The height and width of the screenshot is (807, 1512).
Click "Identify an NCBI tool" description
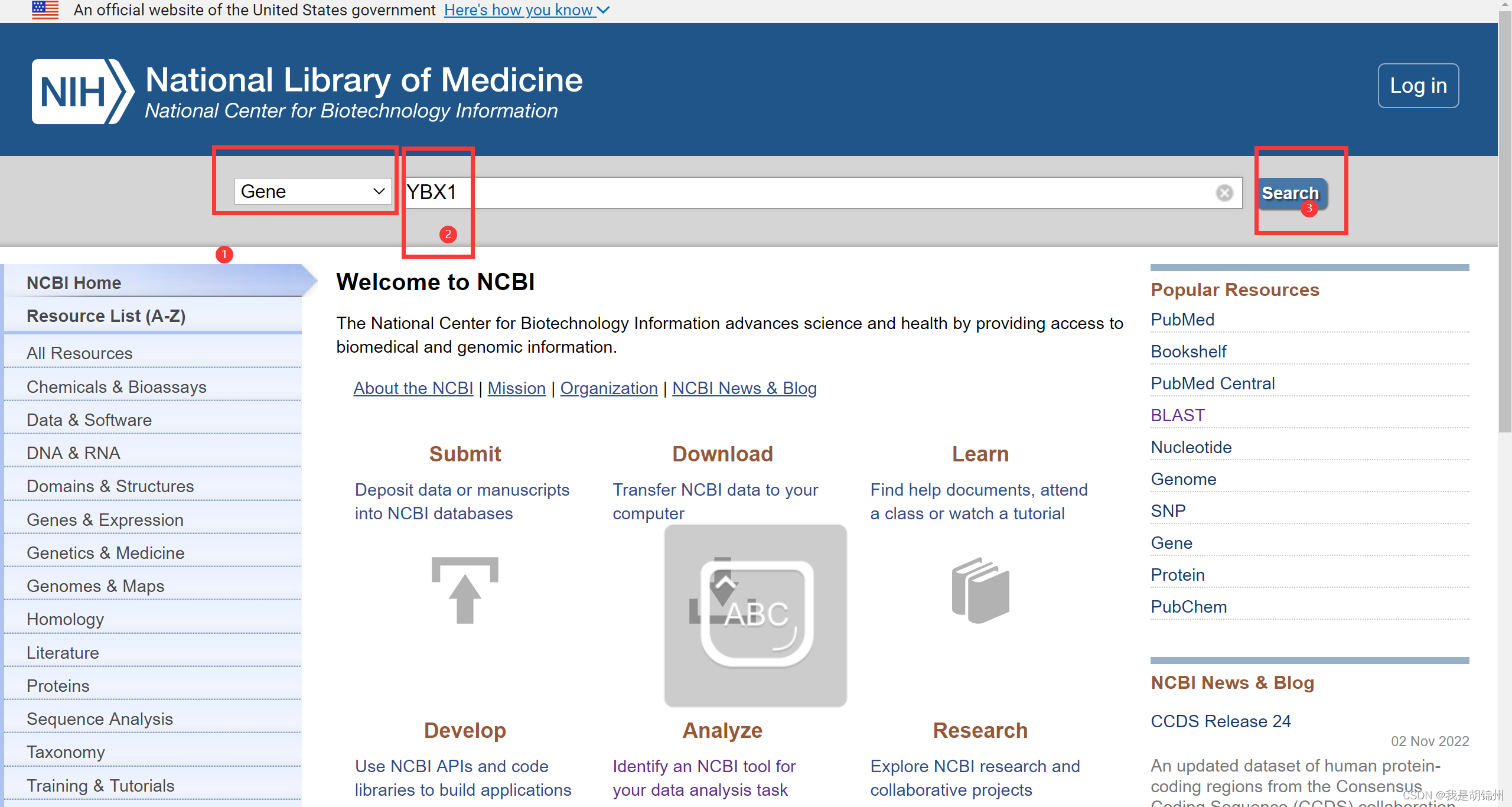click(704, 778)
